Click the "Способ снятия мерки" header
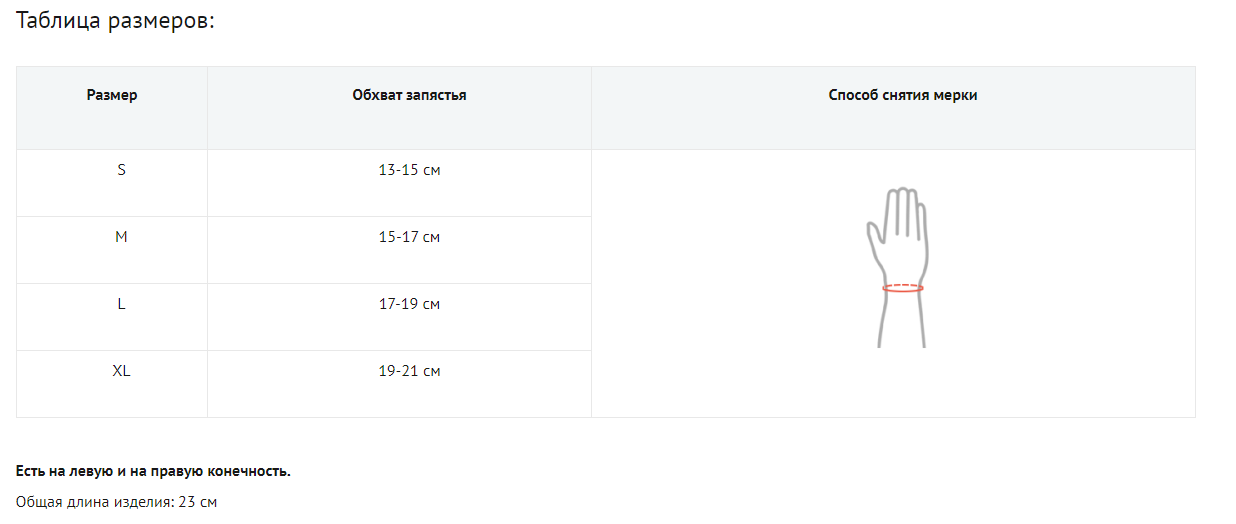This screenshot has height=524, width=1236. coord(903,96)
